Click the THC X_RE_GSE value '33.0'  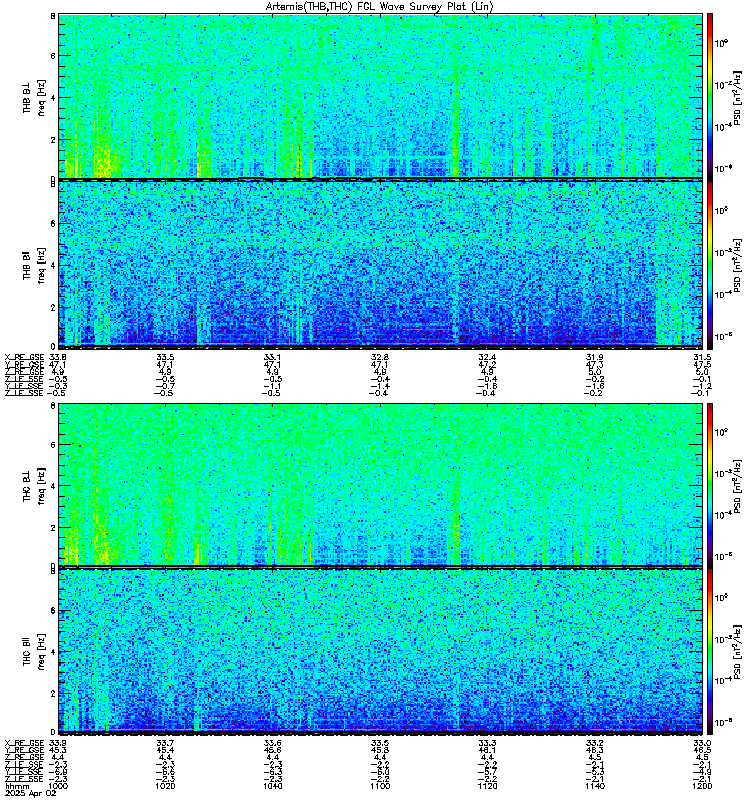click(x=702, y=743)
